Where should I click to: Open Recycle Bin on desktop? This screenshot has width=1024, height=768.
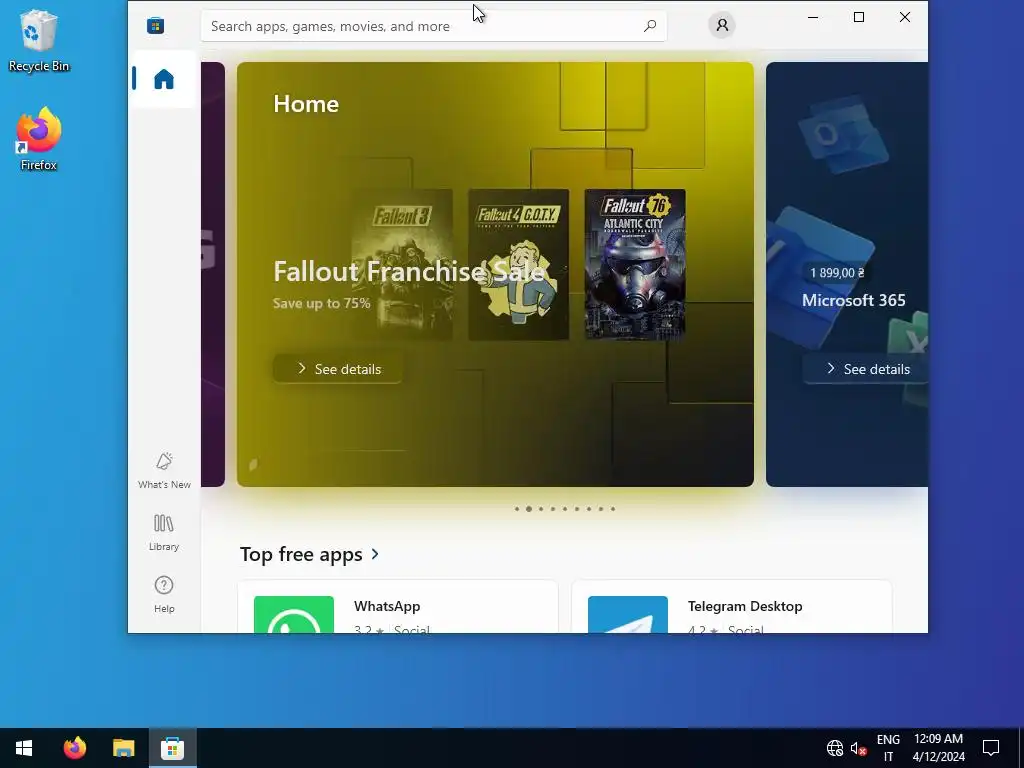tap(39, 41)
